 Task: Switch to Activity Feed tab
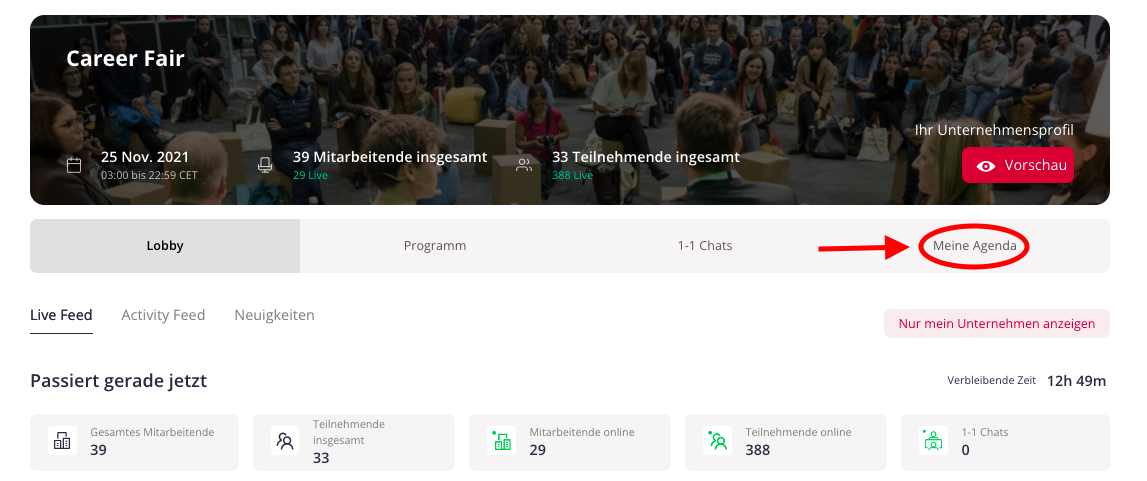point(163,315)
